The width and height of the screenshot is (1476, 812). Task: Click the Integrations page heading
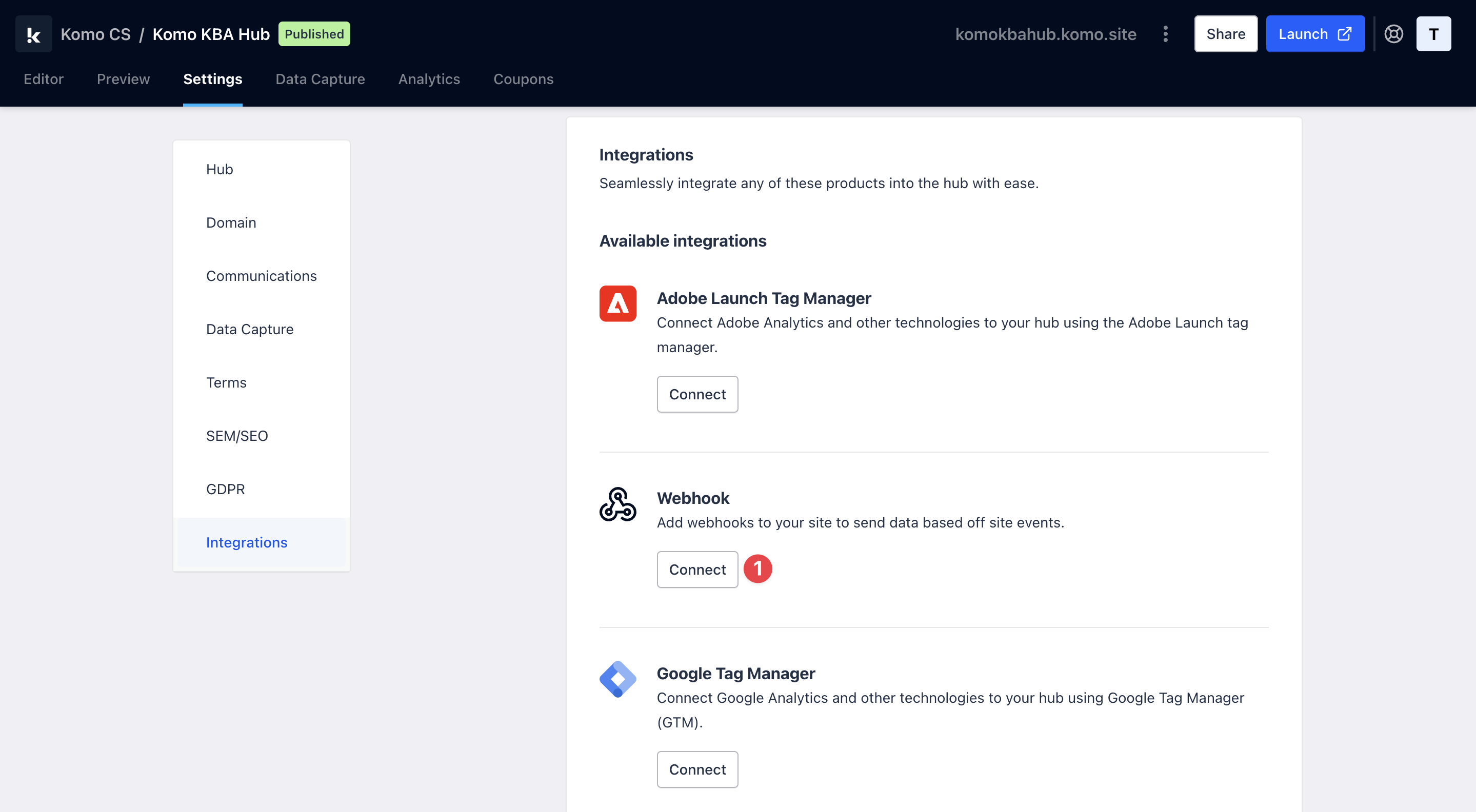click(646, 155)
